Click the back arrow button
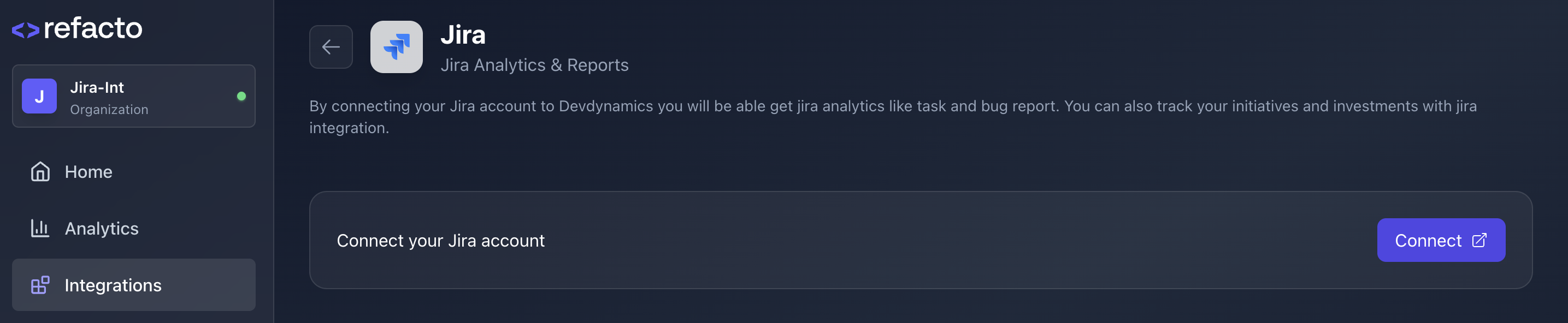The height and width of the screenshot is (323, 1568). pyautogui.click(x=331, y=46)
